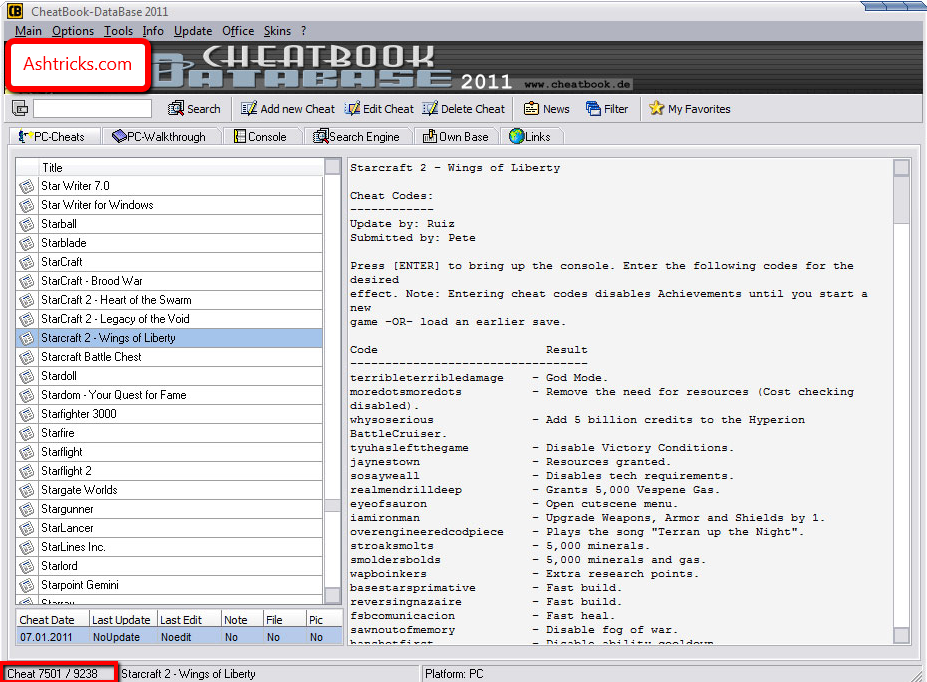This screenshot has width=927, height=682.
Task: Open News using its toolbar icon
Action: (x=530, y=108)
